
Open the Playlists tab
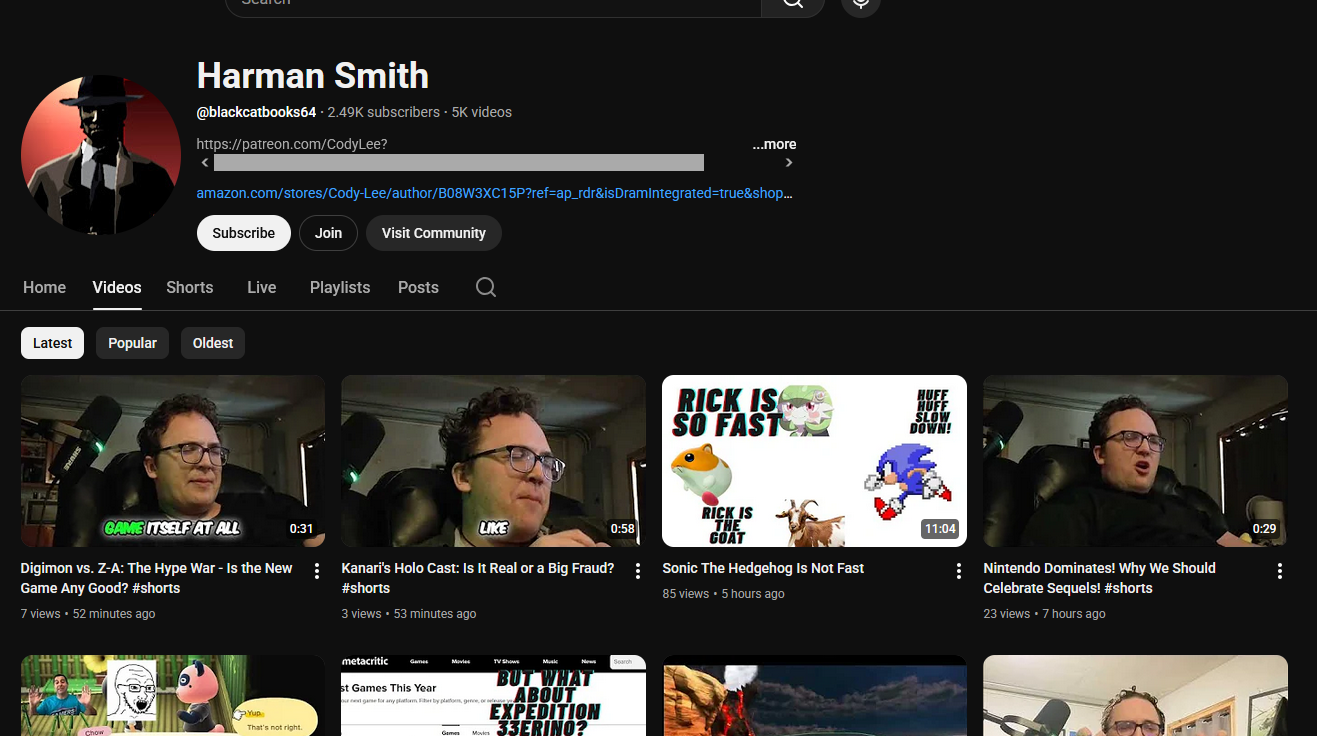click(340, 287)
